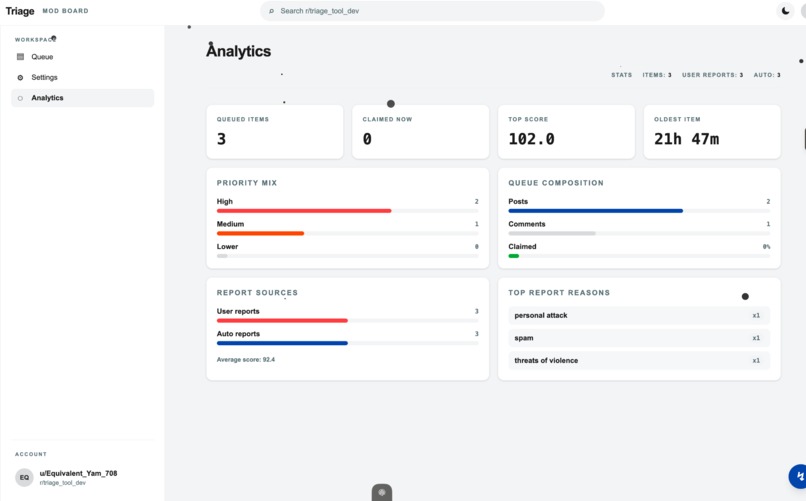Click the Oldest Item card 21h 47m
Image resolution: width=806 pixels, height=501 pixels.
[x=712, y=132]
